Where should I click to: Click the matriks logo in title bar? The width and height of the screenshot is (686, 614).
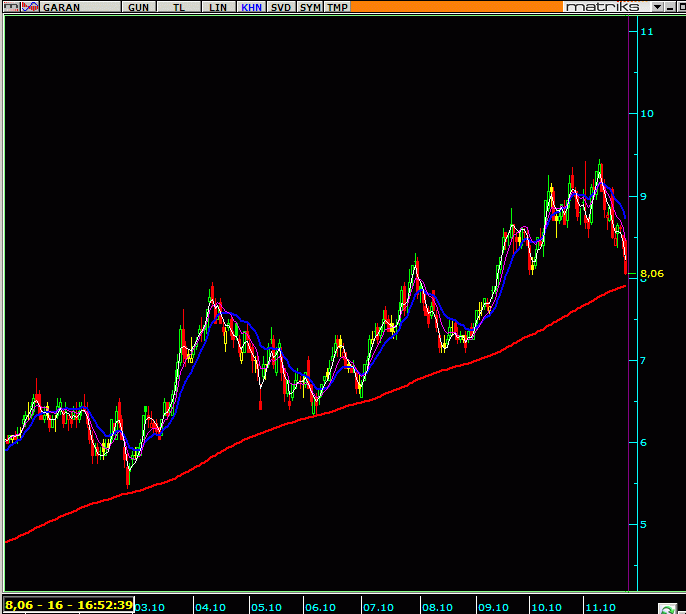click(x=601, y=7)
